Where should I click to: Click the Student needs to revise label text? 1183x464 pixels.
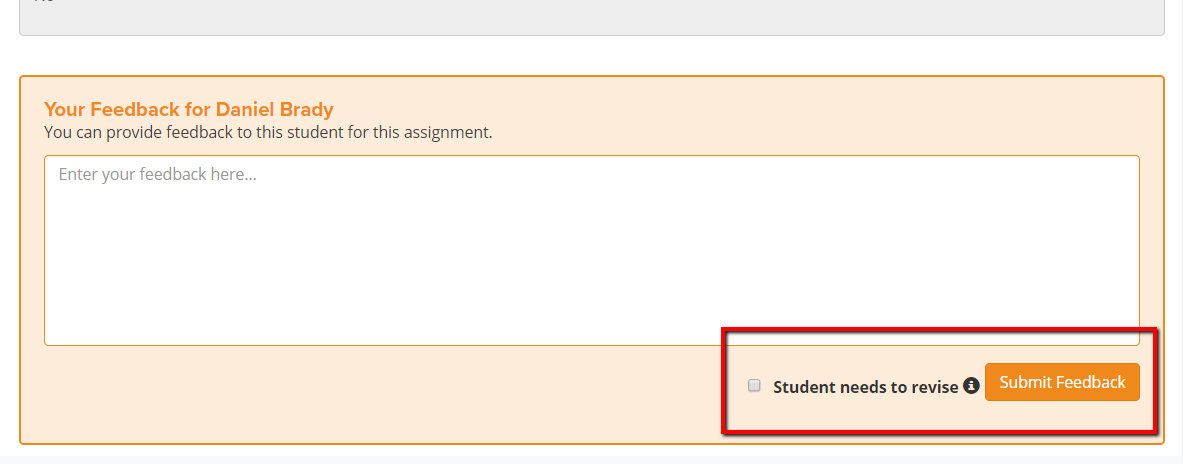click(865, 387)
